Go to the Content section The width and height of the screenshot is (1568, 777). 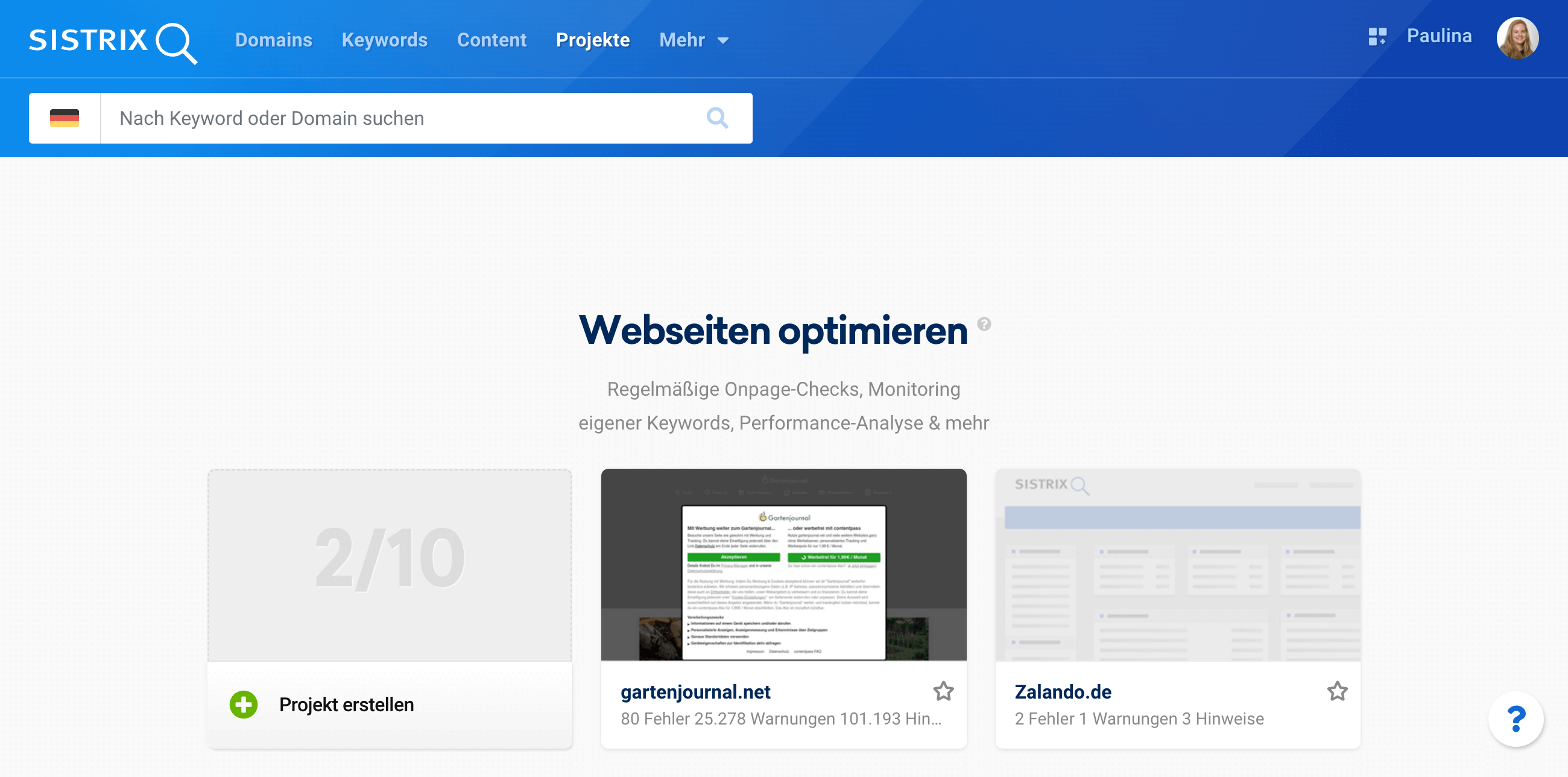(492, 40)
